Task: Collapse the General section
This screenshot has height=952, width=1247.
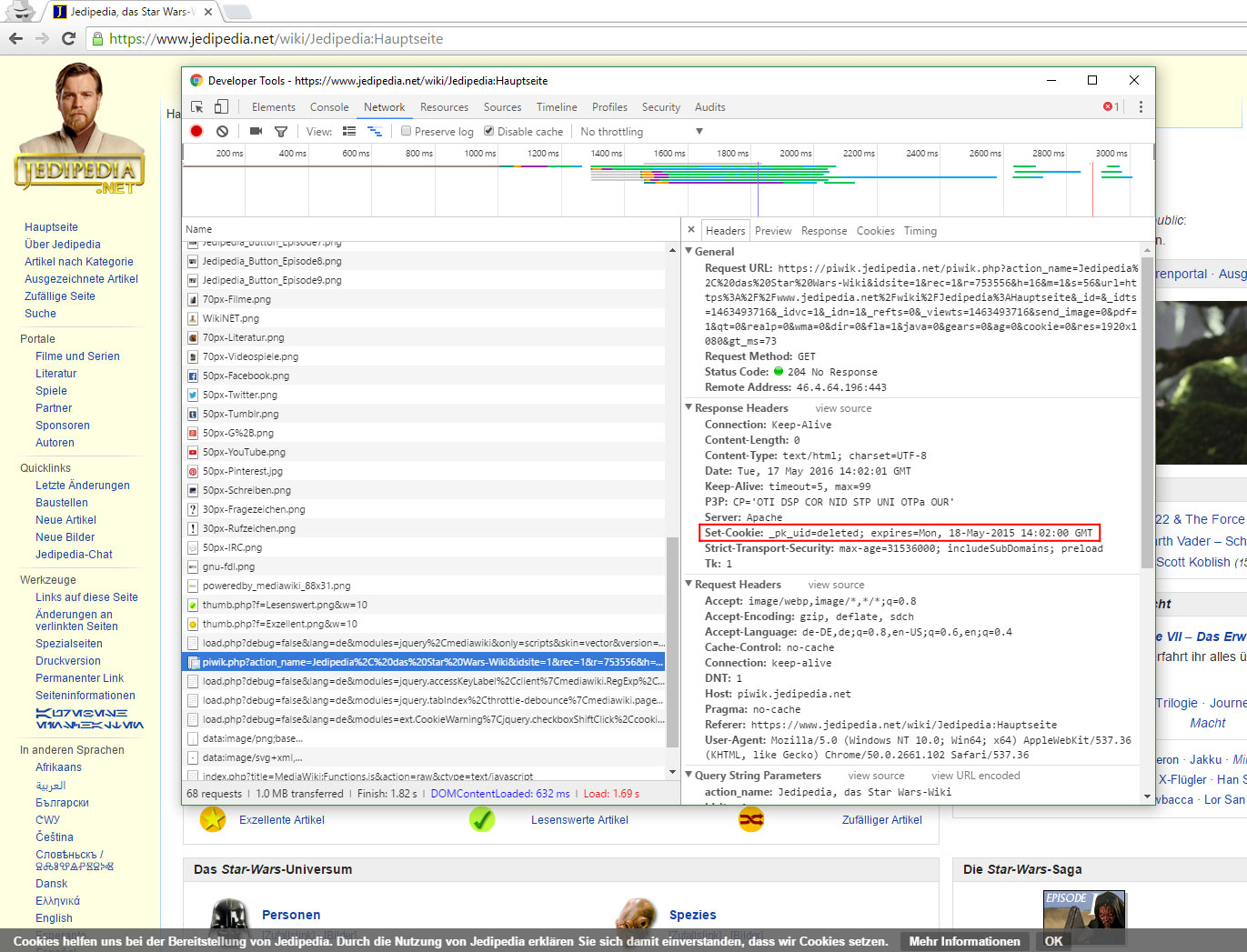Action: pos(689,251)
